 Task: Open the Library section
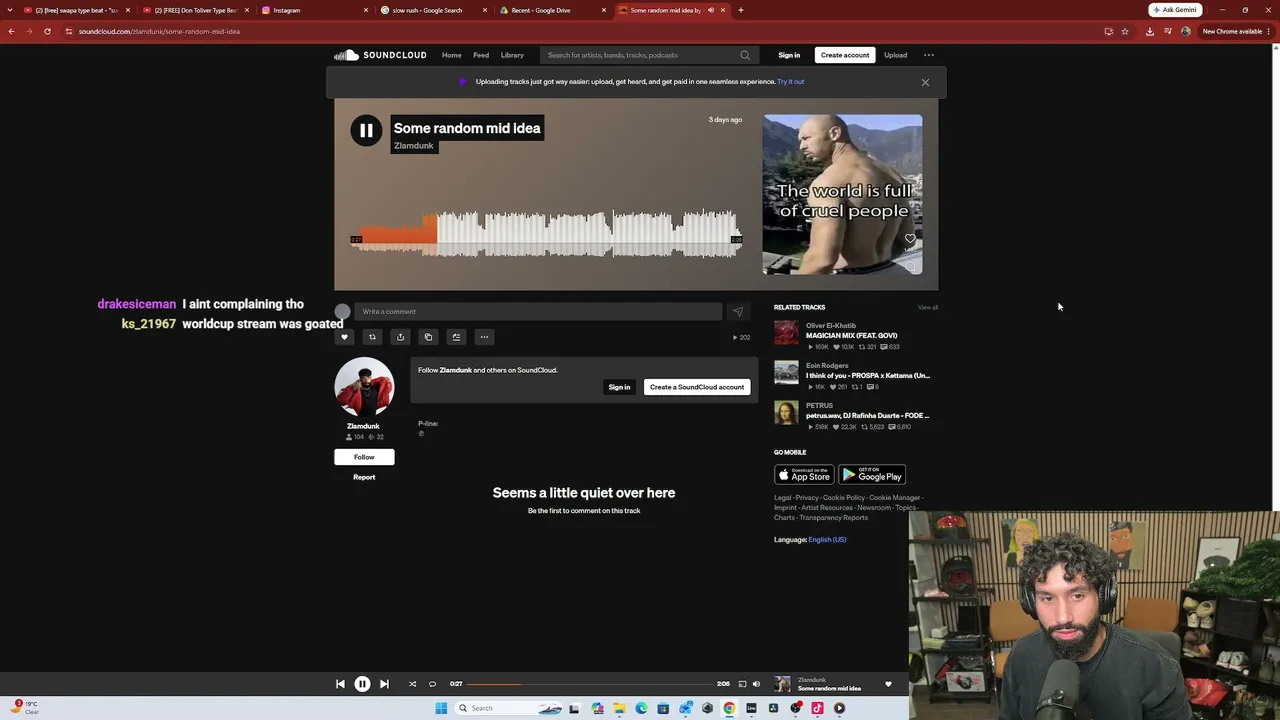[x=512, y=55]
